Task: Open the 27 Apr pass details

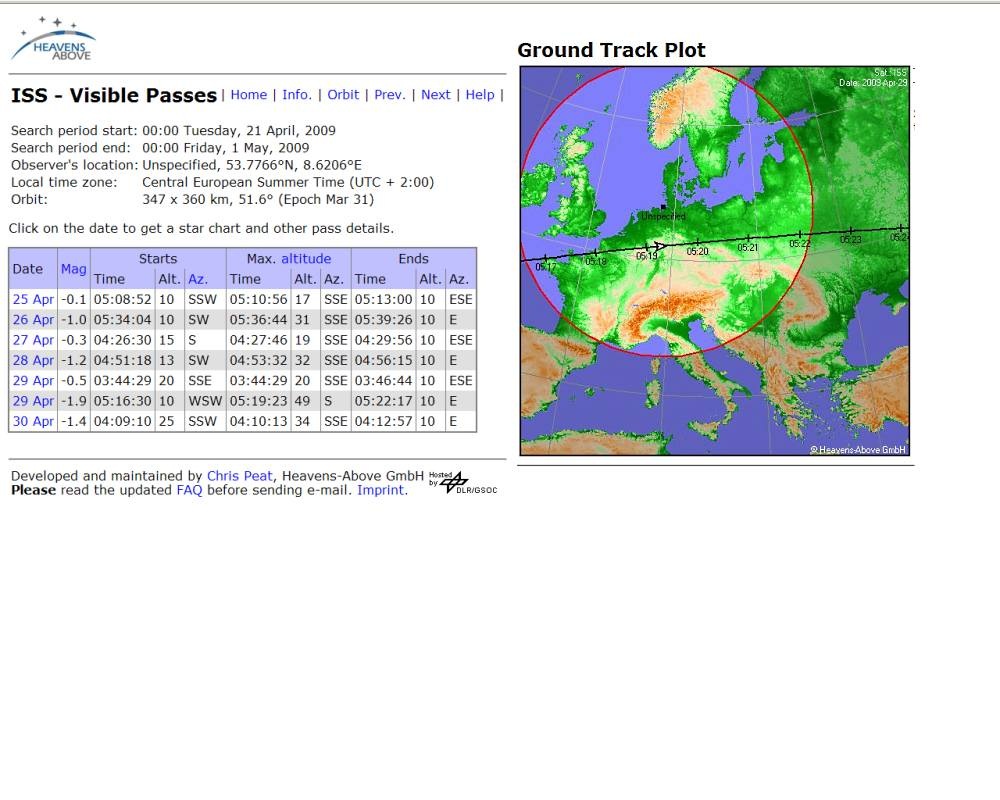Action: point(33,340)
